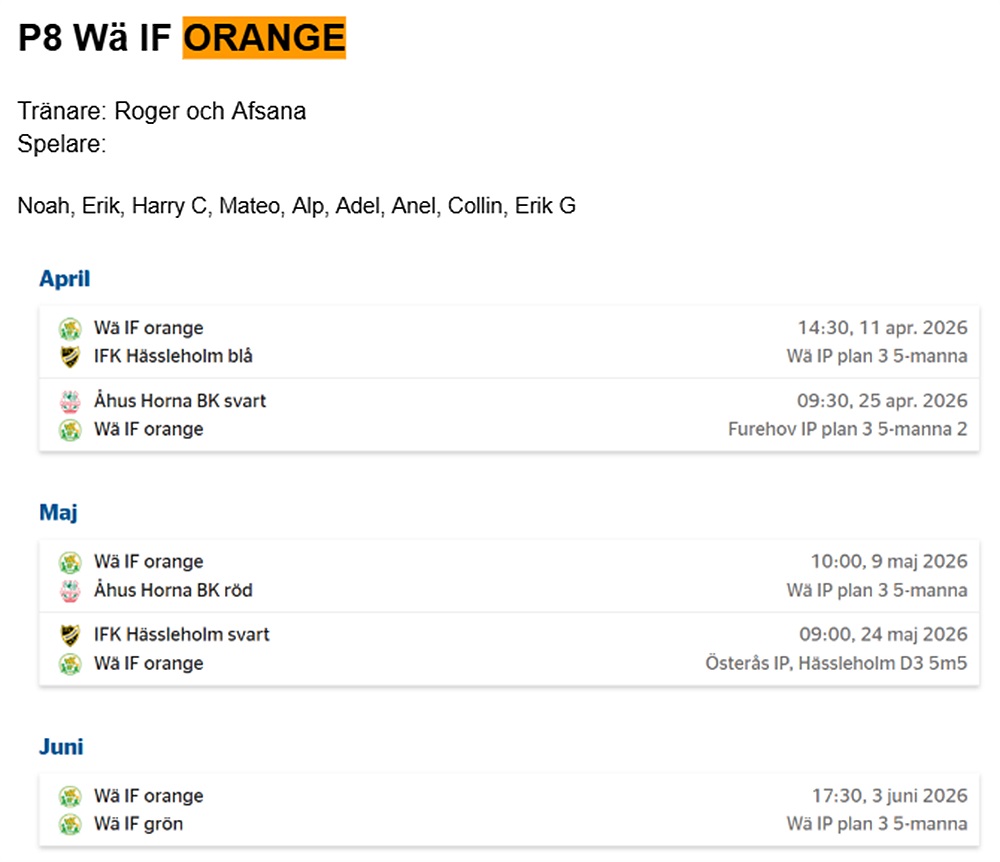This screenshot has width=1000, height=862.
Task: Open the 09:30, 25 apr. 2026 match time
Action: point(882,402)
